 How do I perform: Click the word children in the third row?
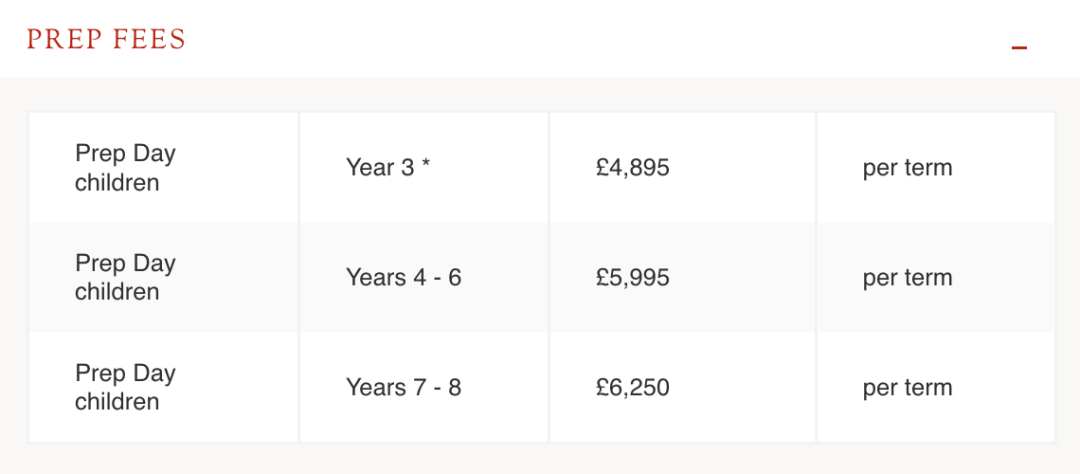[117, 402]
